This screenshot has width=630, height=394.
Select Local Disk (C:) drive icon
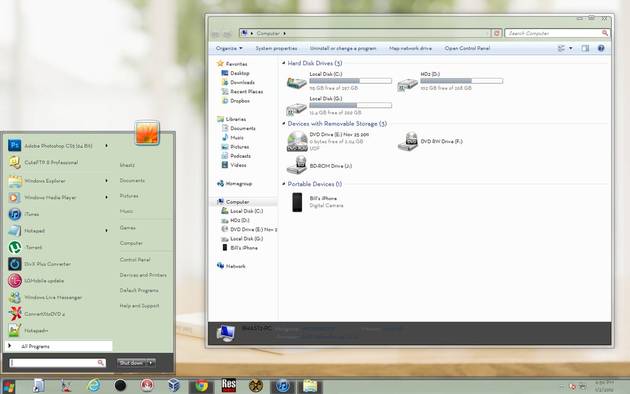click(x=297, y=82)
